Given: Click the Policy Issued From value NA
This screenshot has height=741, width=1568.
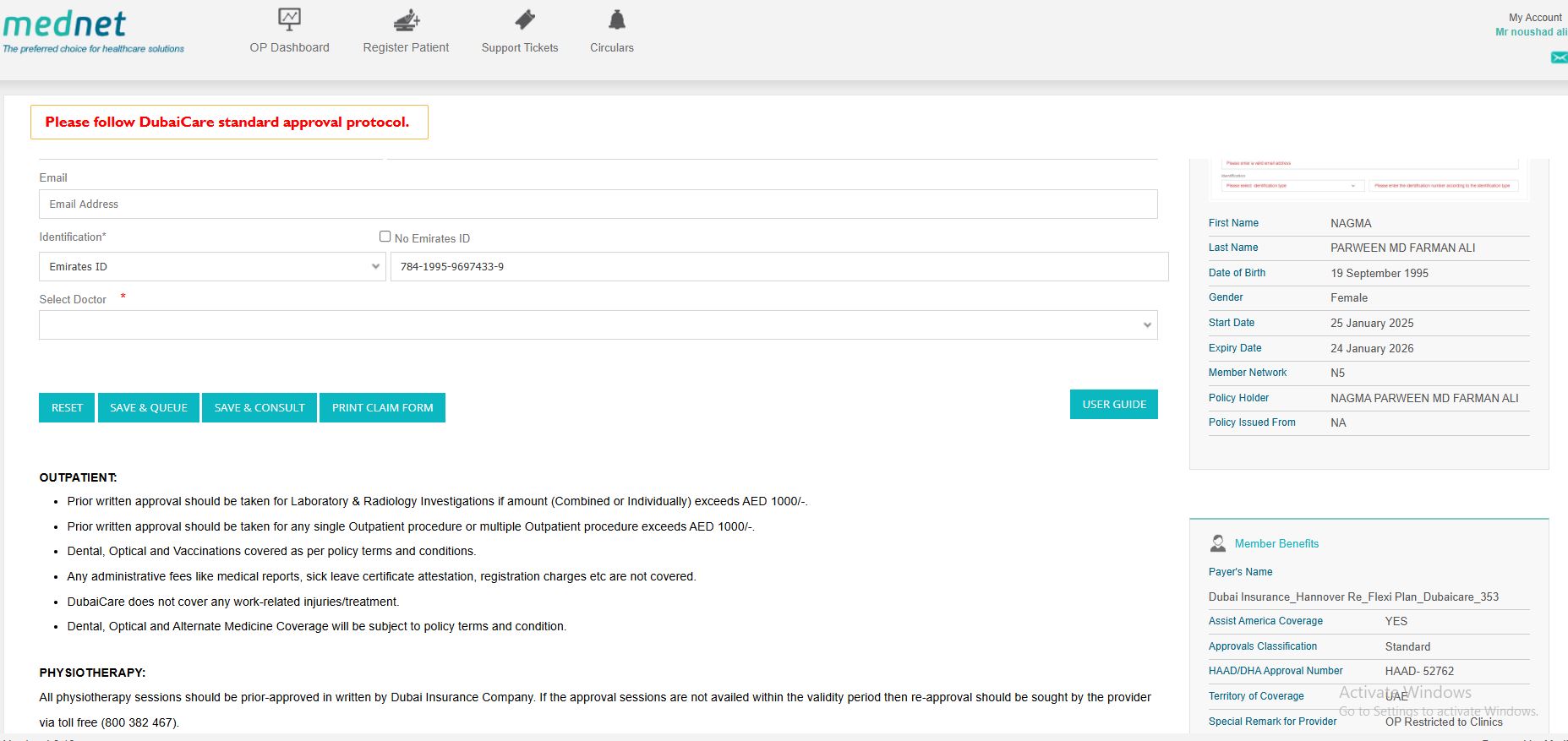Looking at the screenshot, I should [x=1338, y=422].
